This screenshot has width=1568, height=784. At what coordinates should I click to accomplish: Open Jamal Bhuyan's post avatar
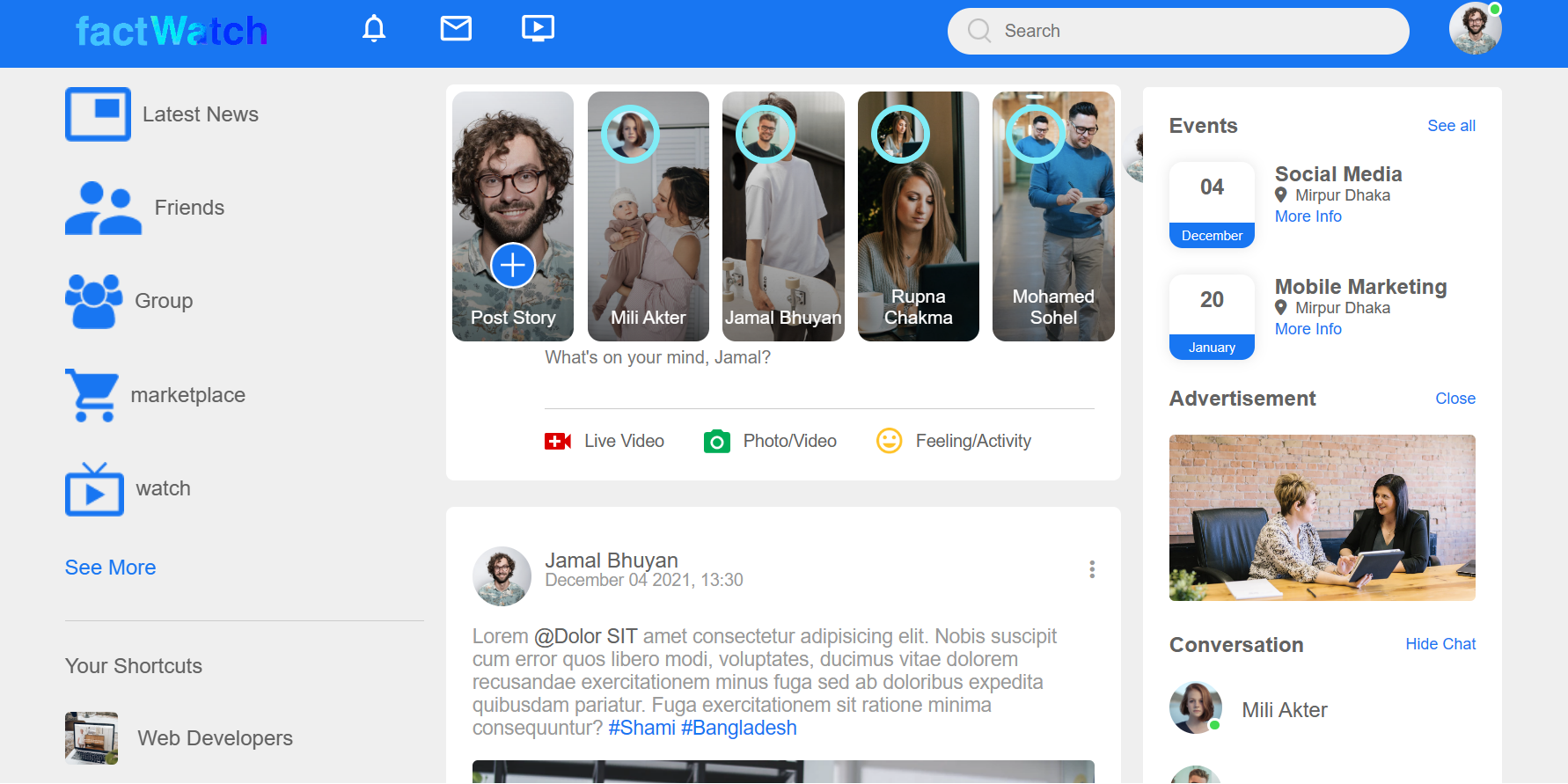(x=502, y=576)
